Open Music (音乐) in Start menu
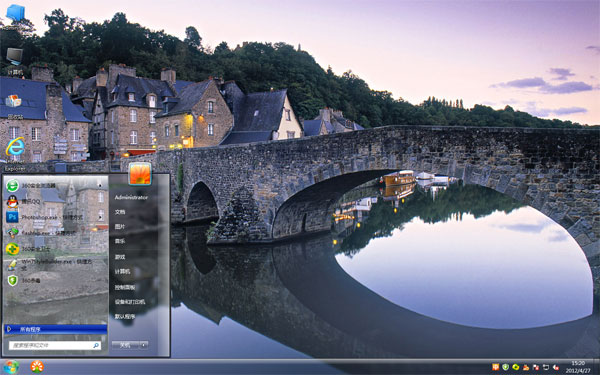 pyautogui.click(x=120, y=241)
